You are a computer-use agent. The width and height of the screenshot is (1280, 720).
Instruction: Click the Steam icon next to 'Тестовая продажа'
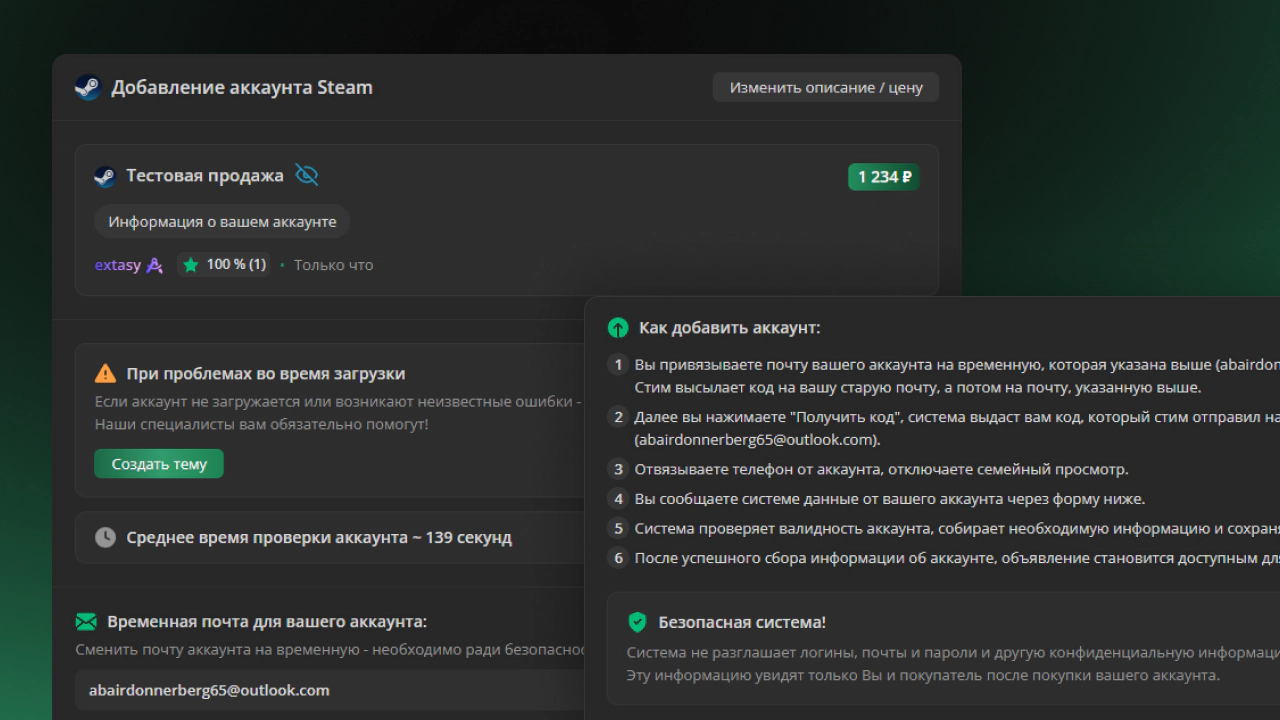(105, 177)
